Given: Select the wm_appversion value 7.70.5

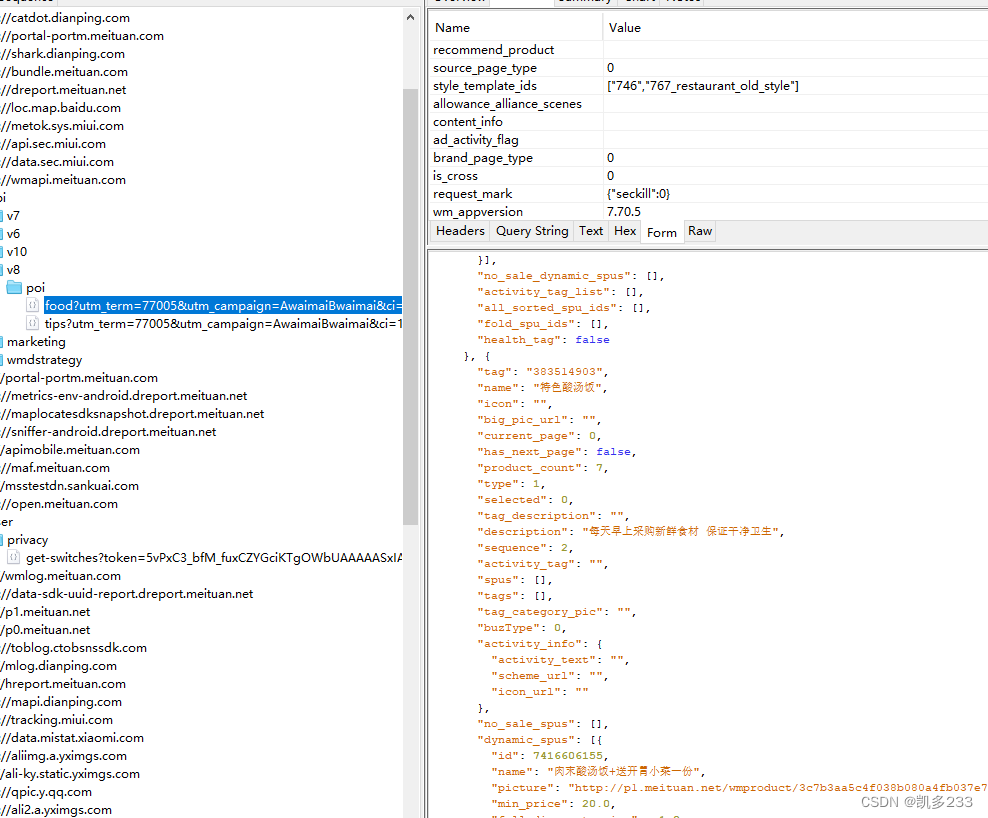Looking at the screenshot, I should coord(624,212).
